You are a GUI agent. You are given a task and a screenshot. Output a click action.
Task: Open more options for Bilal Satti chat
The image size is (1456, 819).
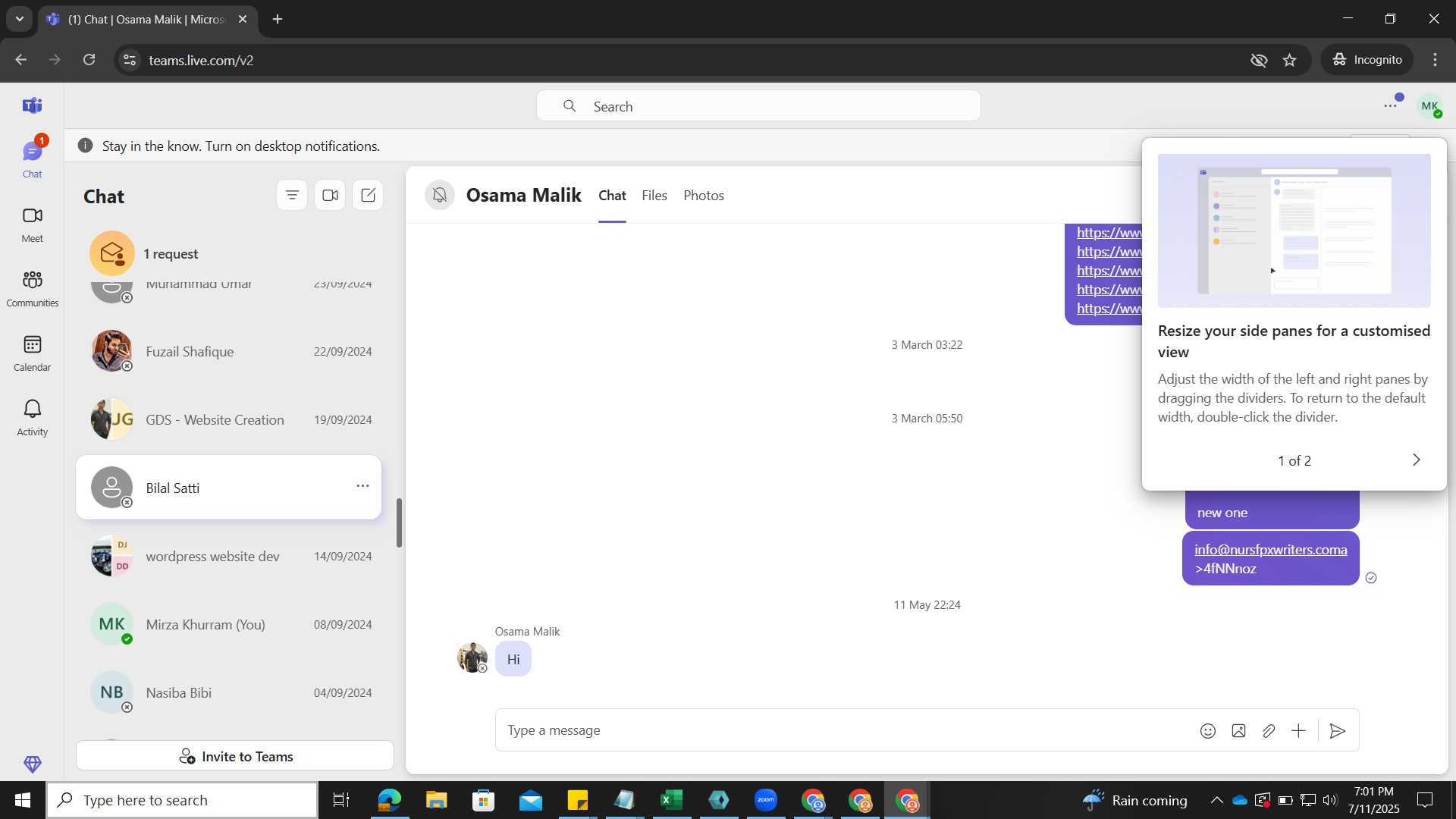tap(362, 486)
